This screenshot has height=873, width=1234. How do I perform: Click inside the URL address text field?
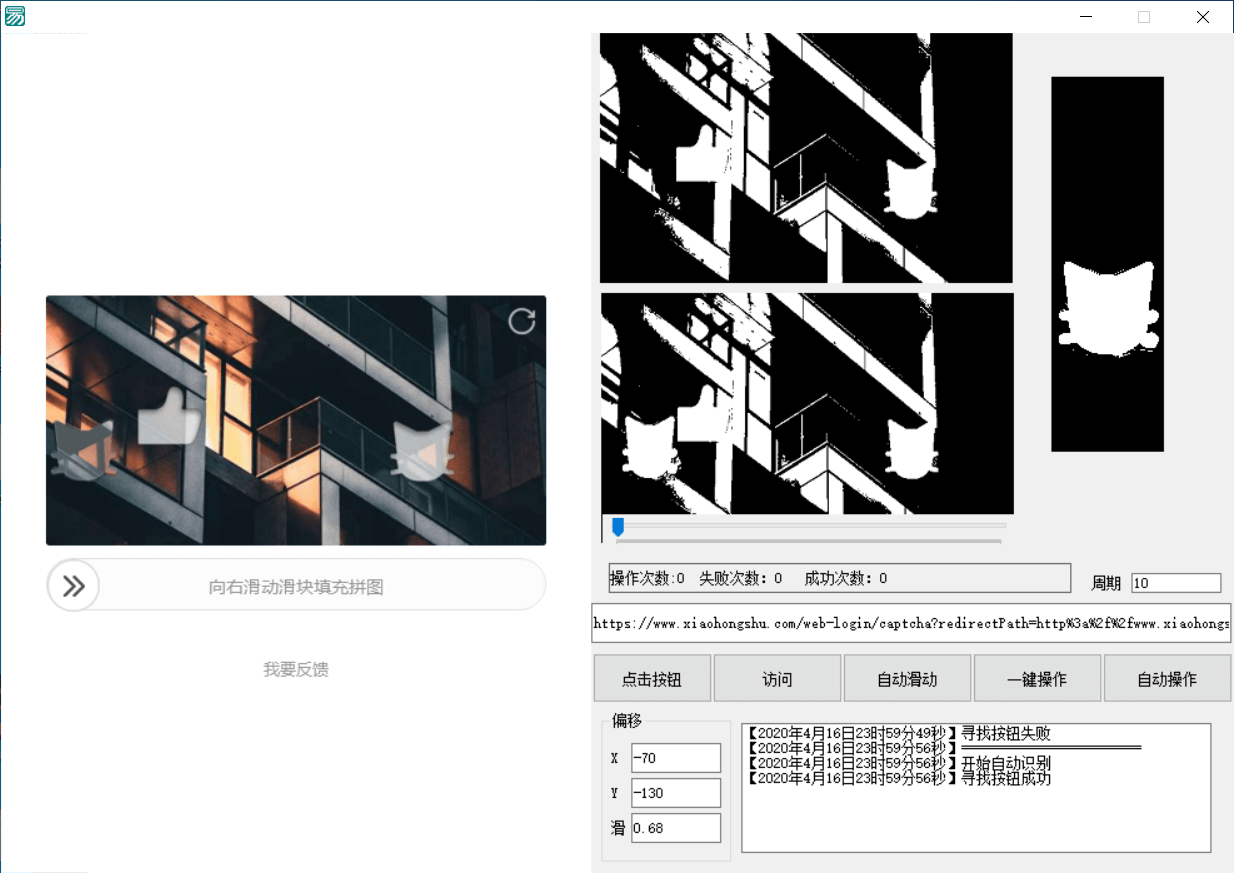(912, 622)
